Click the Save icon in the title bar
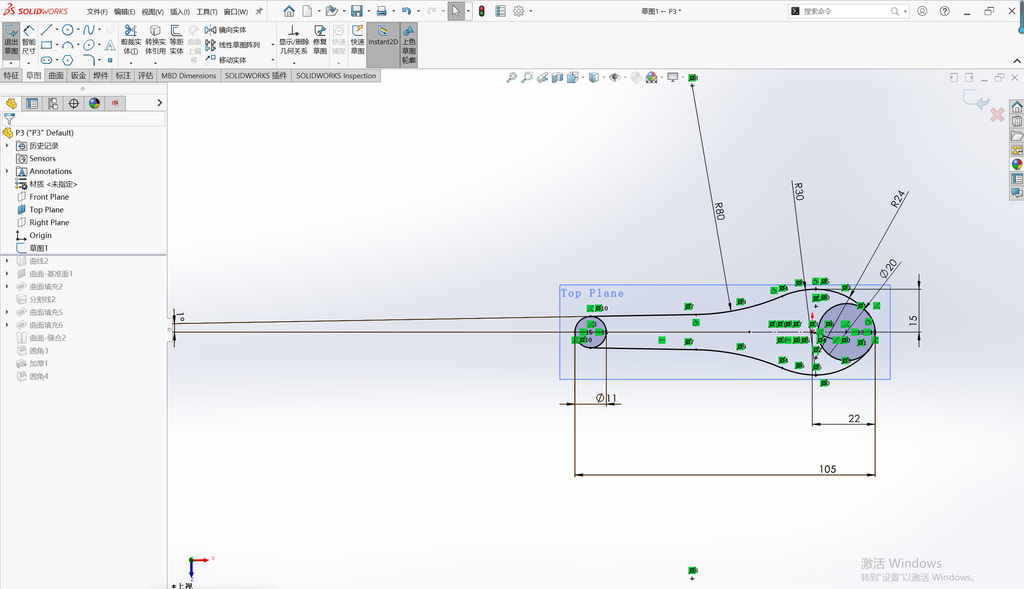Viewport: 1024px width, 589px height. pyautogui.click(x=357, y=11)
